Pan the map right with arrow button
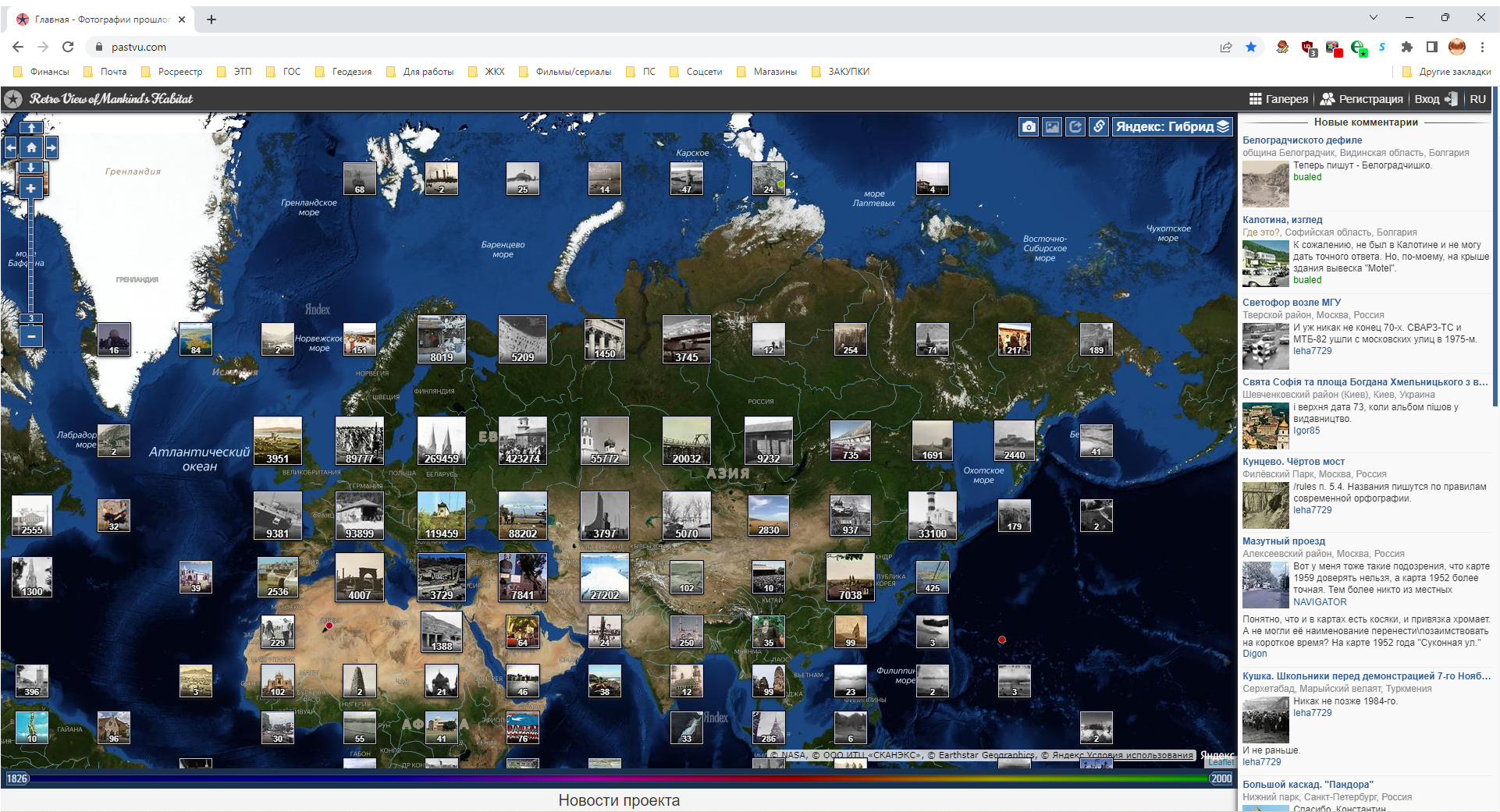Screen dimensions: 1500x812 [x=52, y=147]
